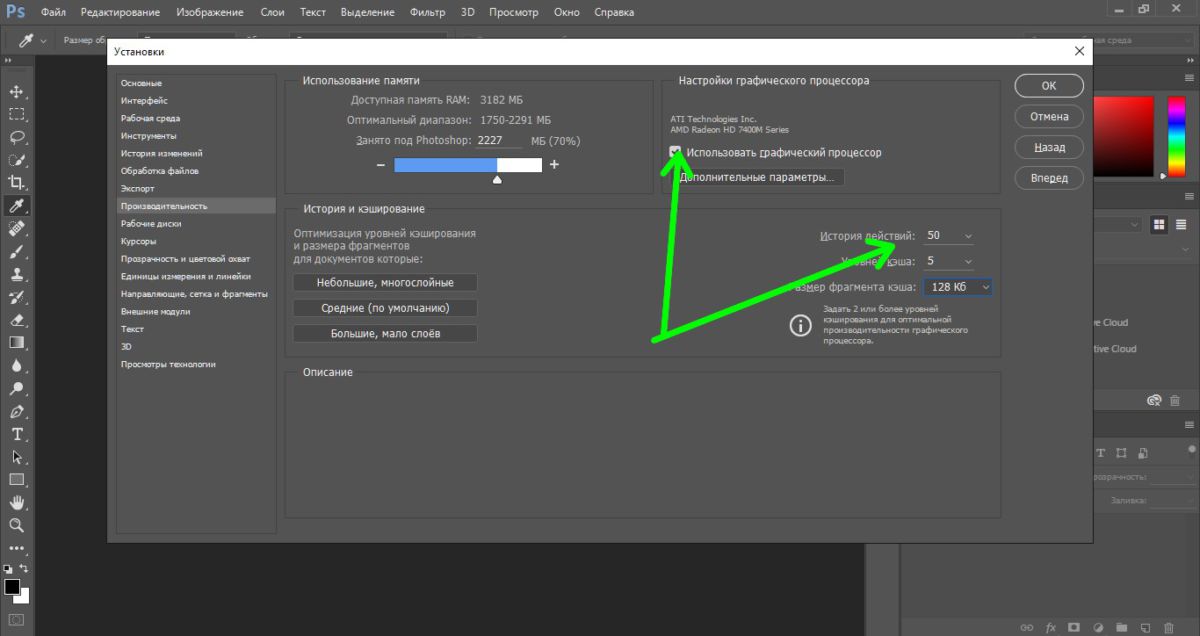Select the Blur tool
The image size is (1200, 636).
click(x=17, y=365)
